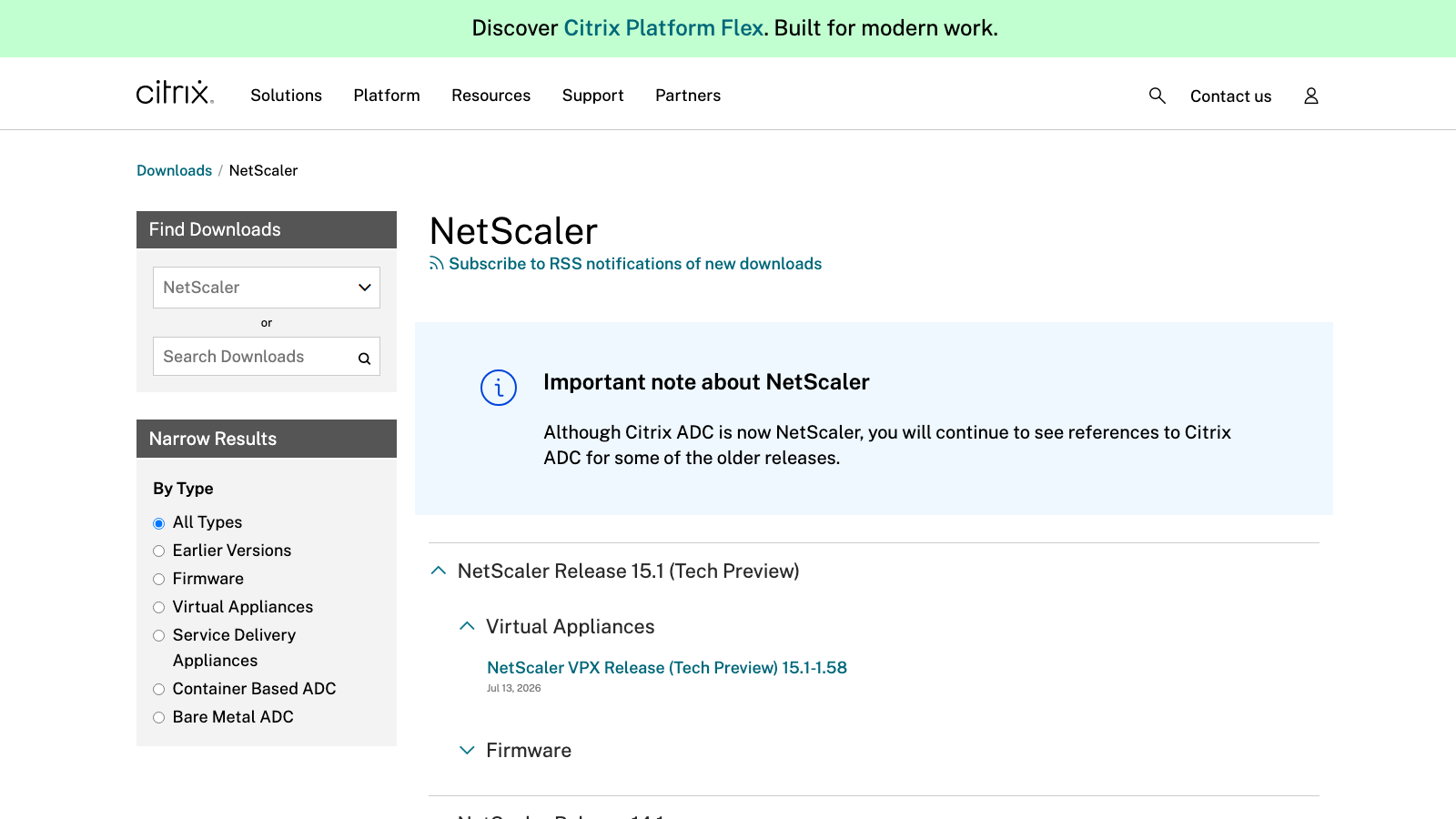Collapse NetScaler Release 15.1 (Tech Preview)
This screenshot has height=819, width=1456.
point(439,571)
